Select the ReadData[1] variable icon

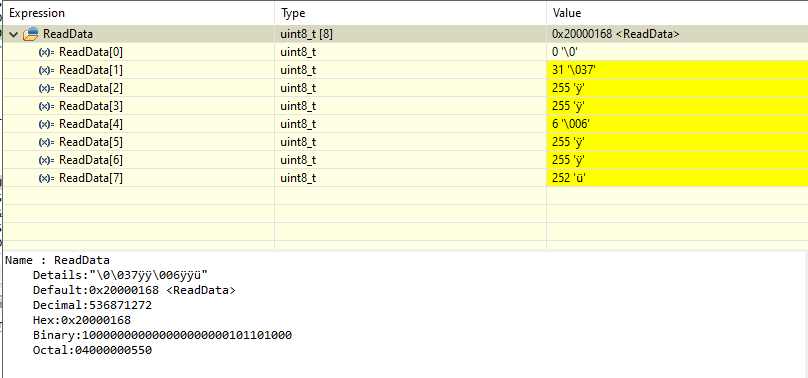point(47,70)
